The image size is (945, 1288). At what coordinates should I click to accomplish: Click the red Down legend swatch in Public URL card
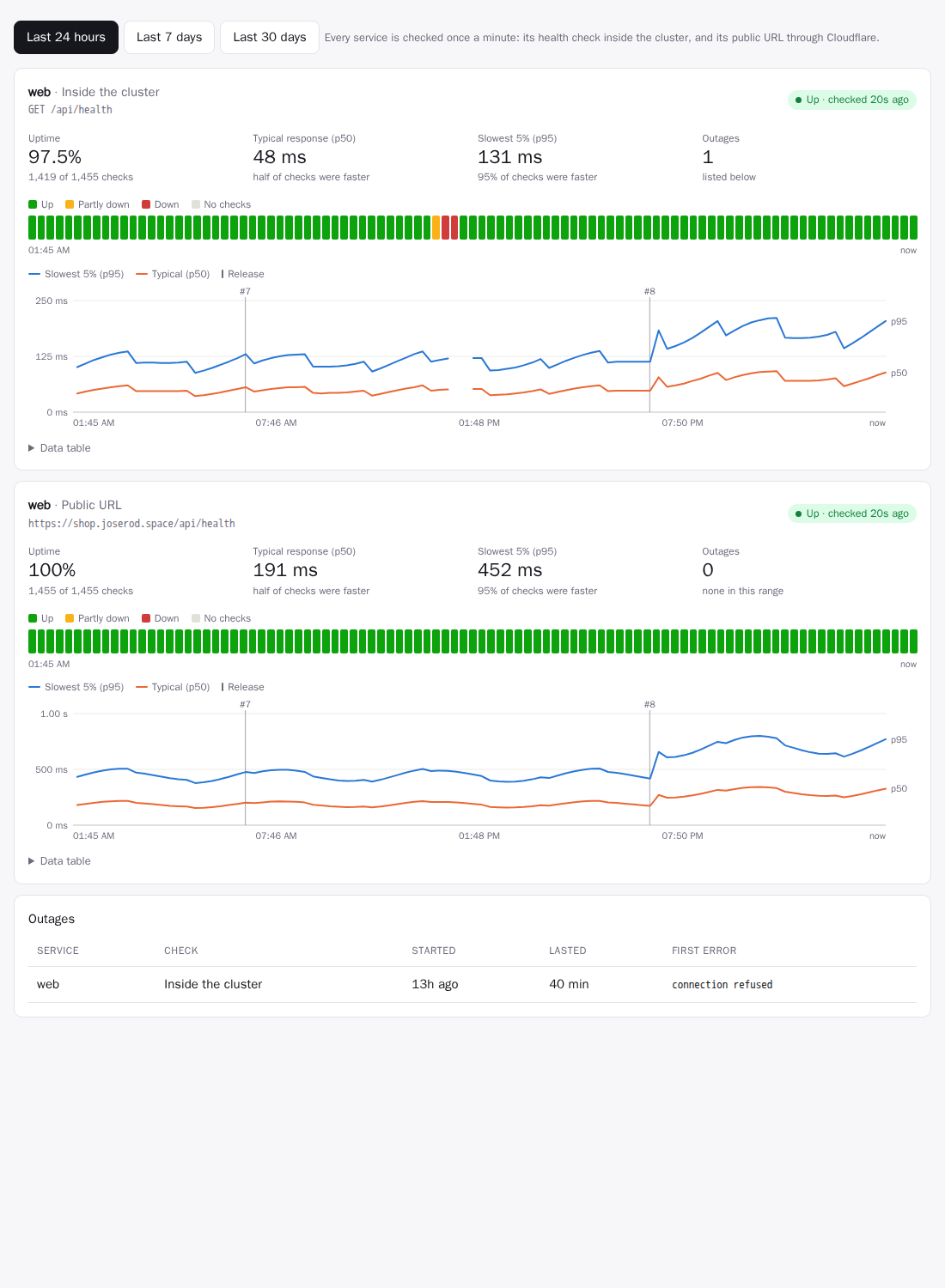pos(146,618)
